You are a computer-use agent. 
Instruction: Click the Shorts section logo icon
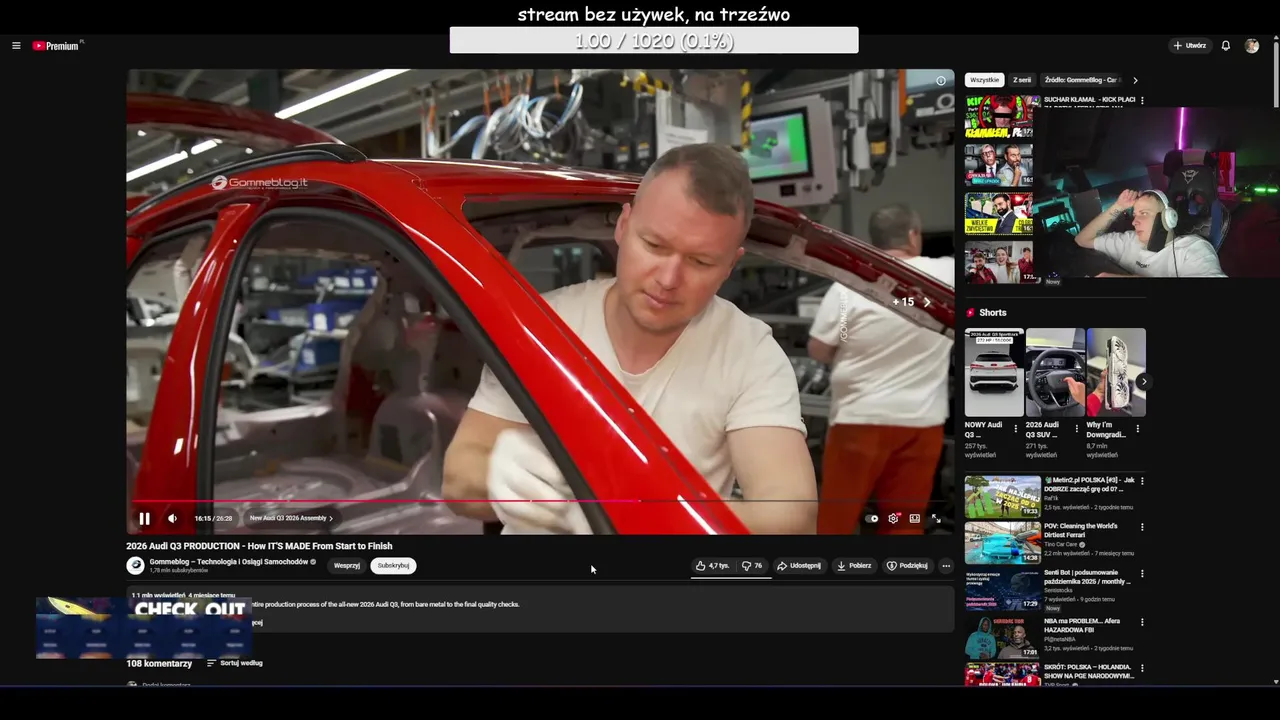click(970, 313)
